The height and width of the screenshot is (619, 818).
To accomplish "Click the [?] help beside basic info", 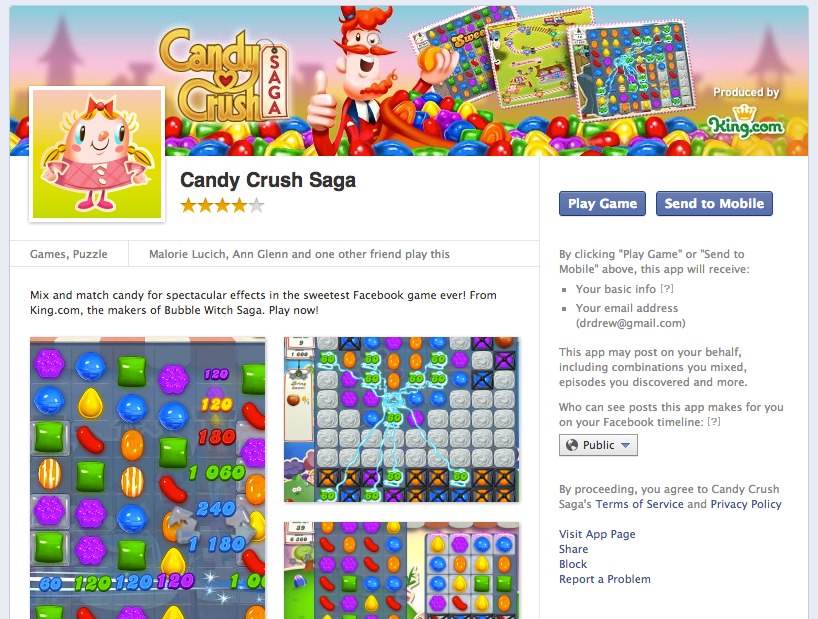I will click(666, 288).
